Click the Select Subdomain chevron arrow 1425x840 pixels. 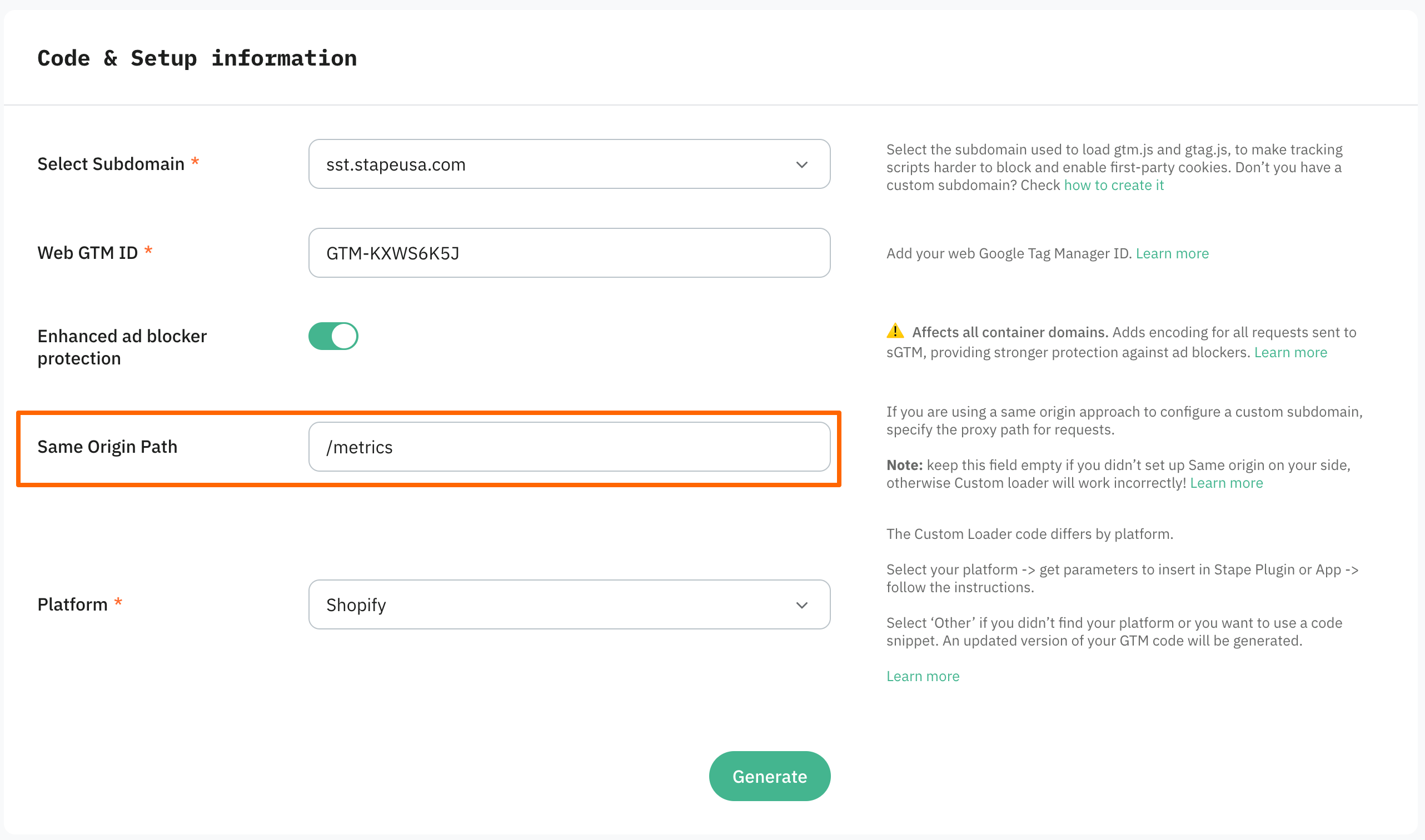click(x=801, y=164)
